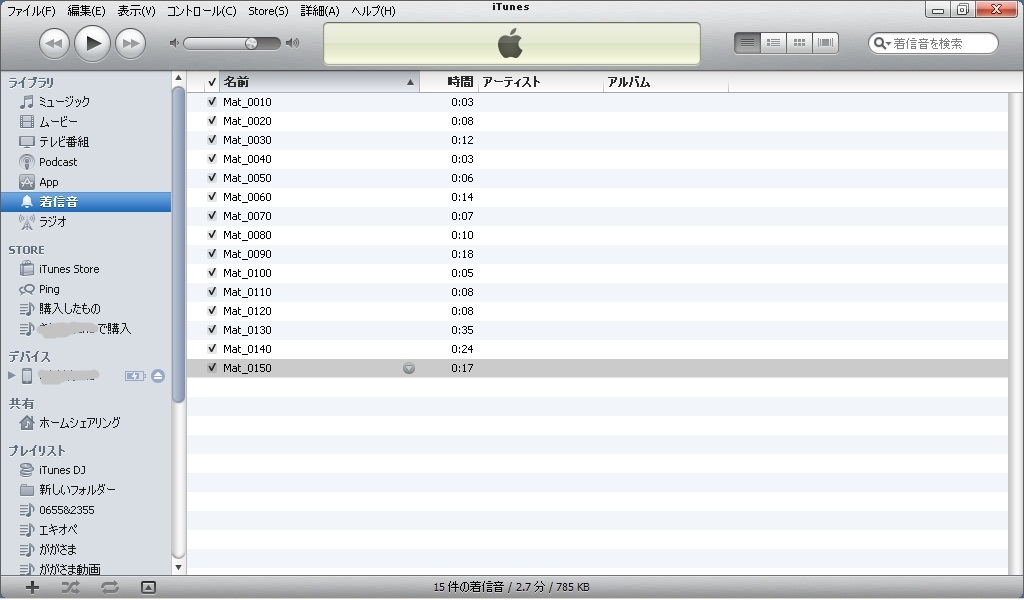Switch to song list view

coord(747,43)
